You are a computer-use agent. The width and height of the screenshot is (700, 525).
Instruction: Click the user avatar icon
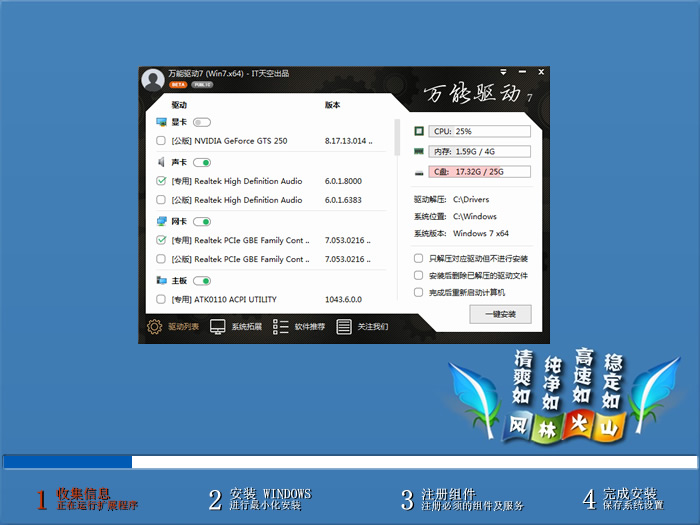pos(153,80)
